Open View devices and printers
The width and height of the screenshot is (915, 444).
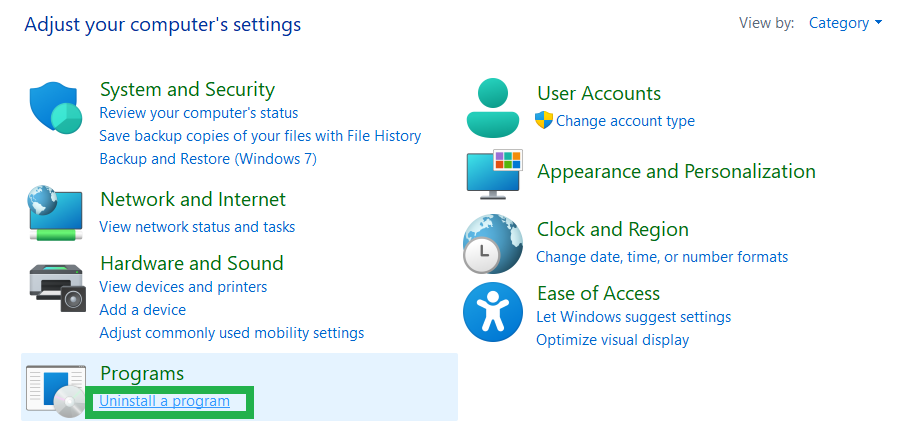183,287
